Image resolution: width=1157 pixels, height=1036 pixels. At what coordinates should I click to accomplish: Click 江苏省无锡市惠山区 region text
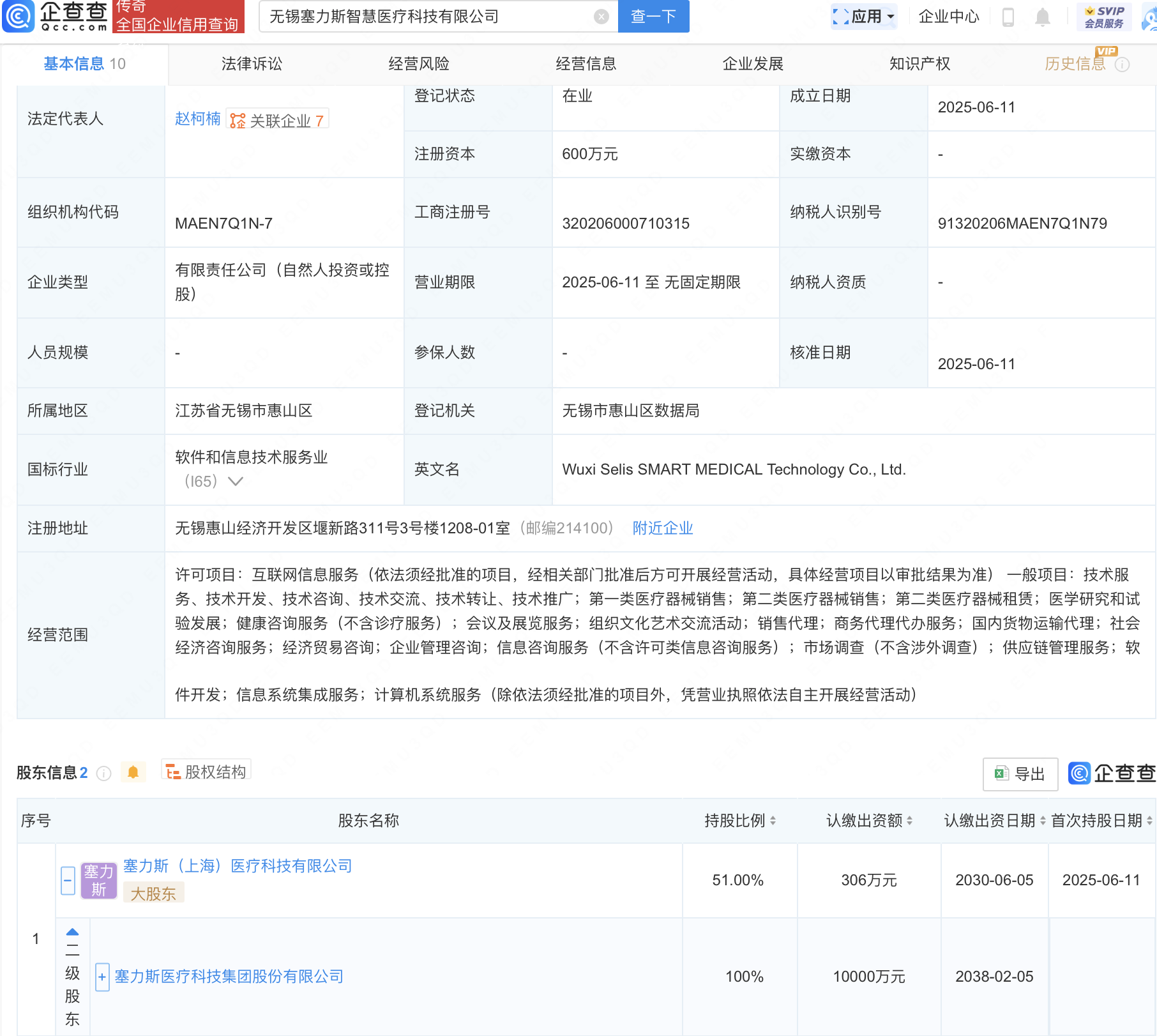click(x=244, y=411)
